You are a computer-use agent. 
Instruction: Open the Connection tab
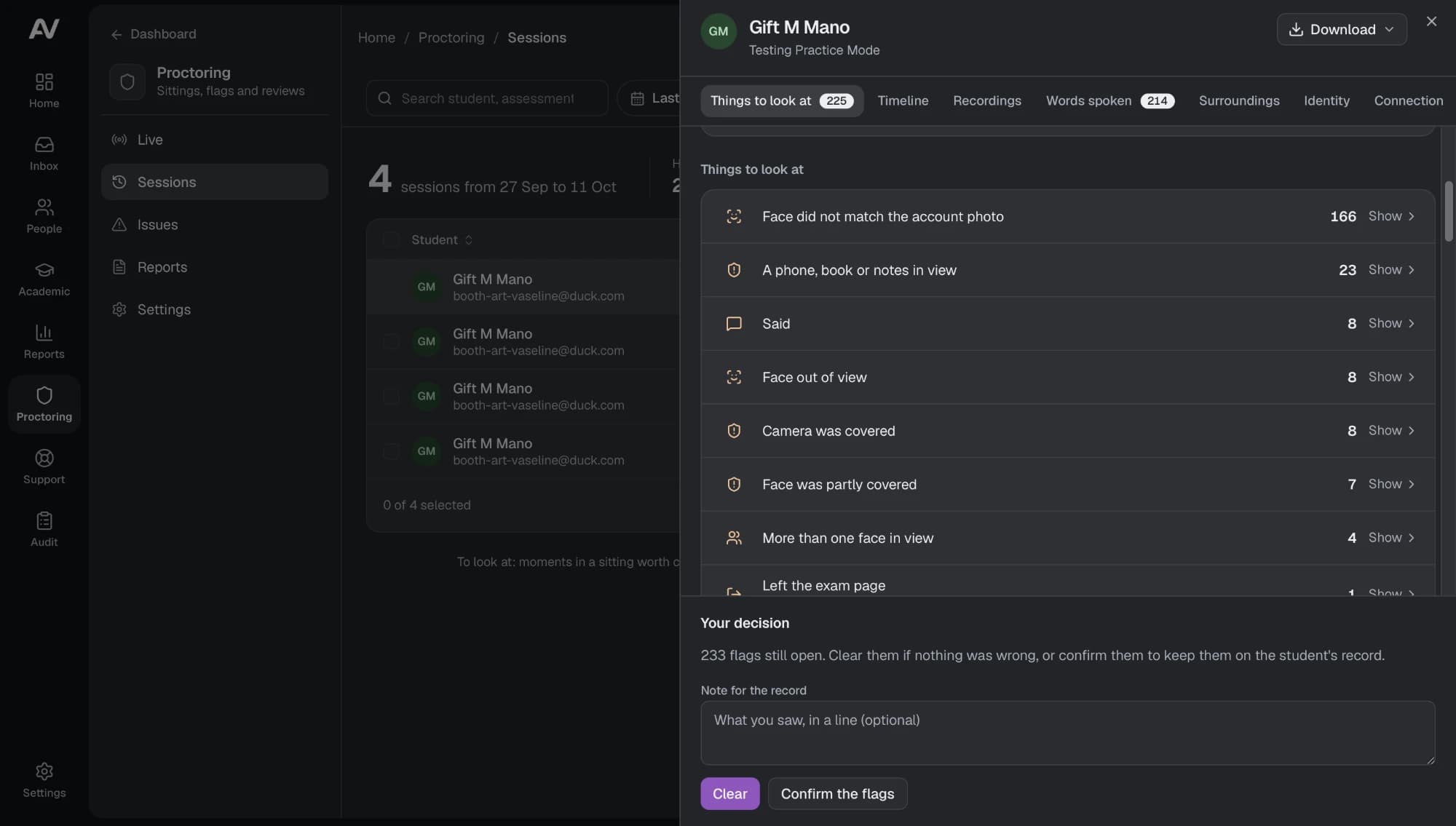[x=1408, y=101]
